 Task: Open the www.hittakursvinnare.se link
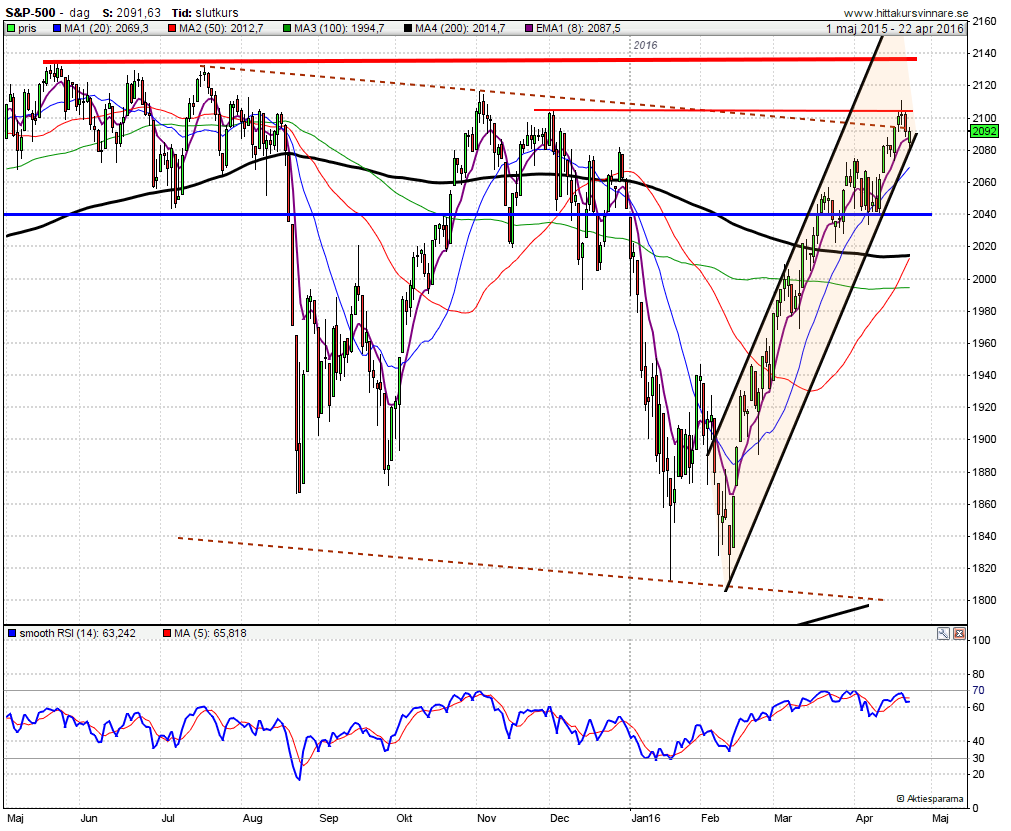coord(906,13)
